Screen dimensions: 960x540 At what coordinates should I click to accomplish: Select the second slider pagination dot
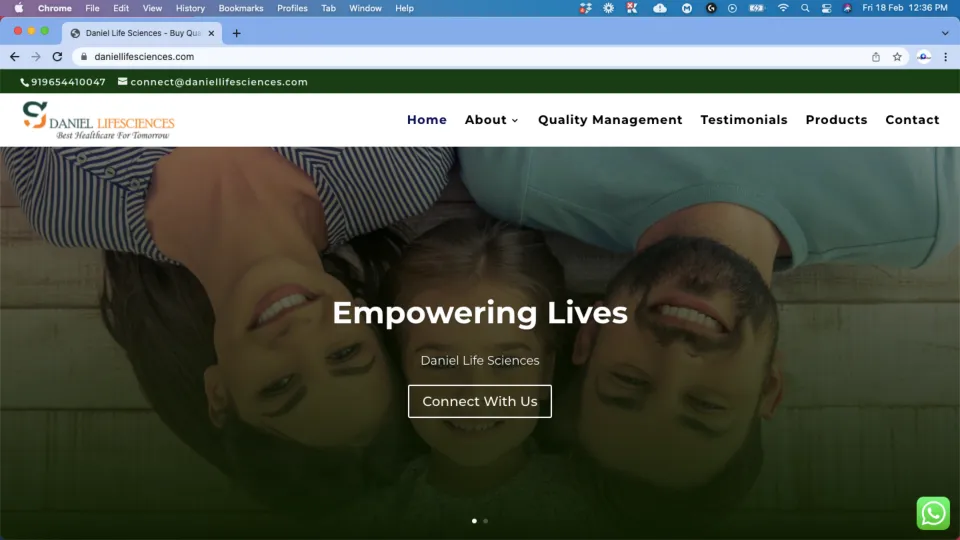pos(486,521)
